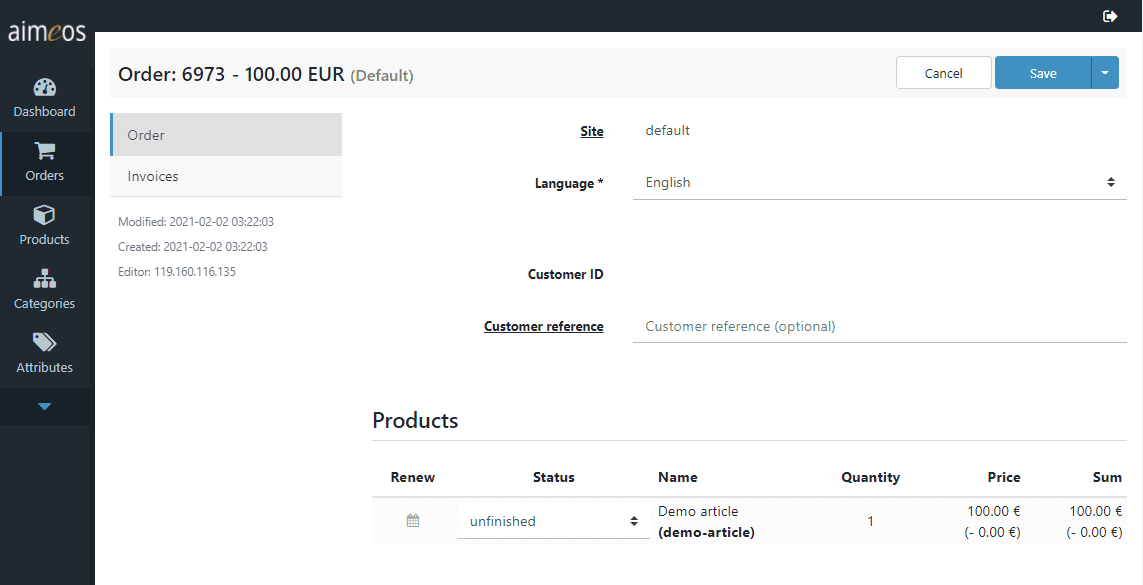Expand more sidebar menu items arrow
This screenshot has width=1143, height=585.
pos(44,407)
